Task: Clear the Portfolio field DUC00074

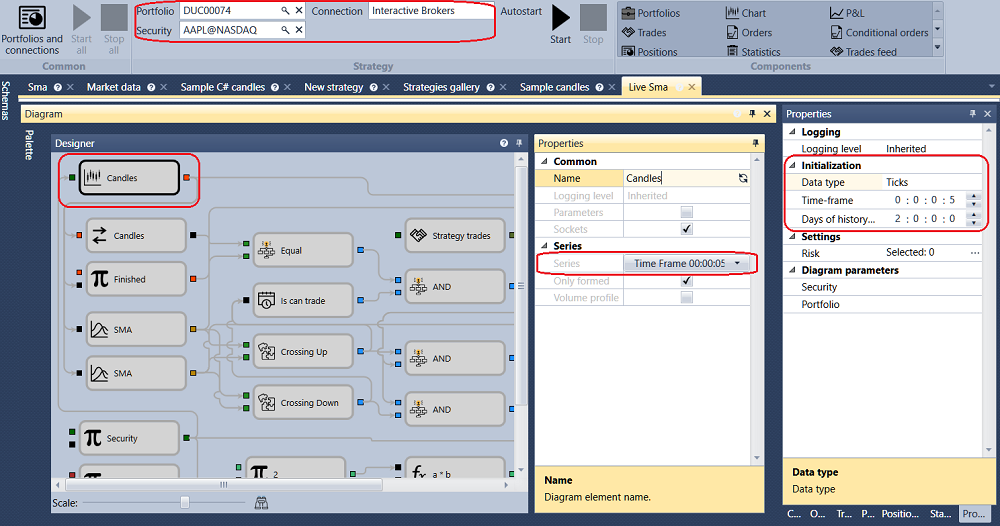Action: [x=298, y=11]
